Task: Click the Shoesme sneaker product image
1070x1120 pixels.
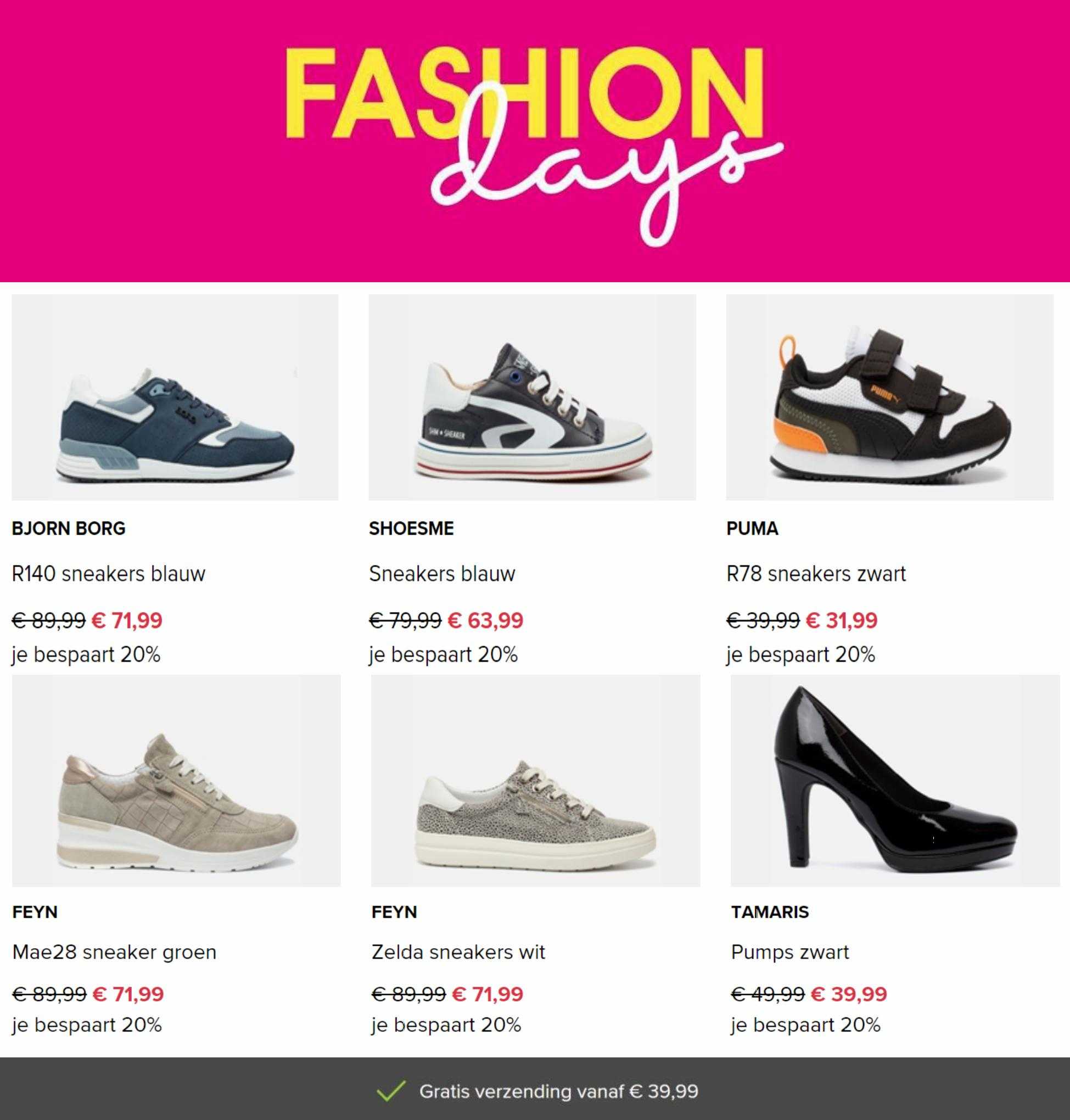Action: coord(532,397)
